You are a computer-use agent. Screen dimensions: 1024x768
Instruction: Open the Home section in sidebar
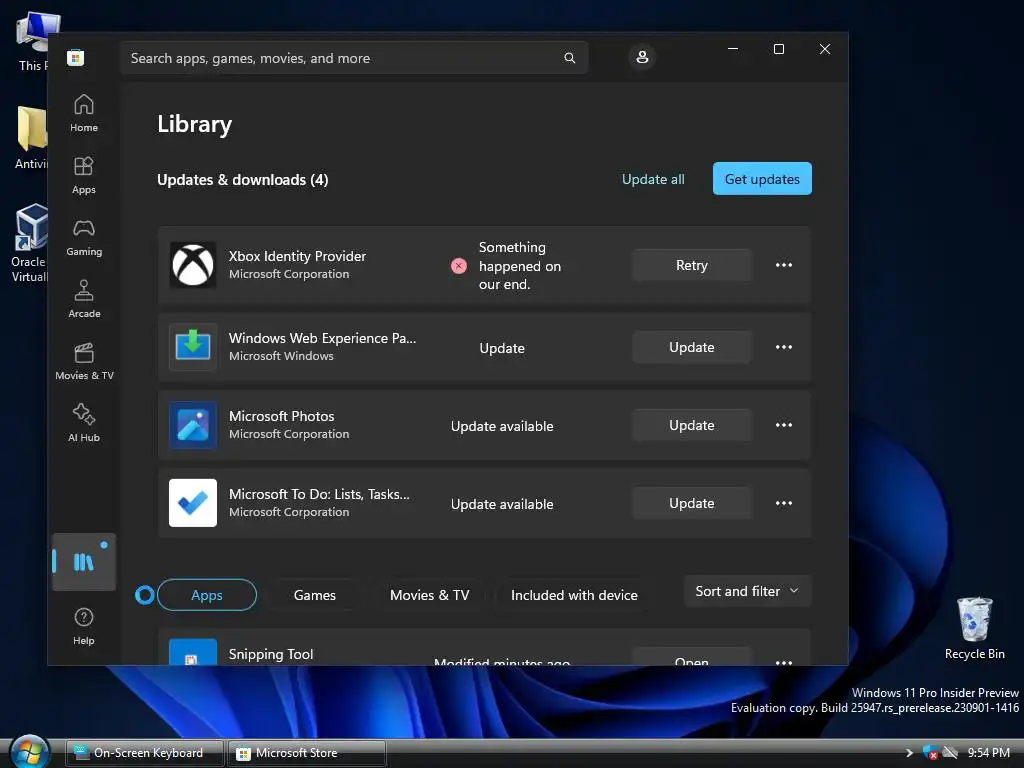pyautogui.click(x=84, y=113)
